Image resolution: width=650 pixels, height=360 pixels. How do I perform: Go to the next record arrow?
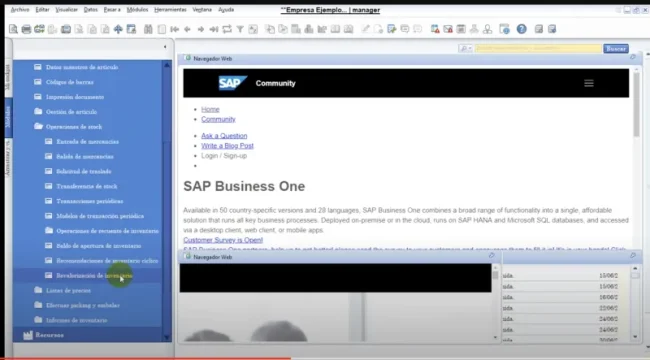[x=201, y=29]
